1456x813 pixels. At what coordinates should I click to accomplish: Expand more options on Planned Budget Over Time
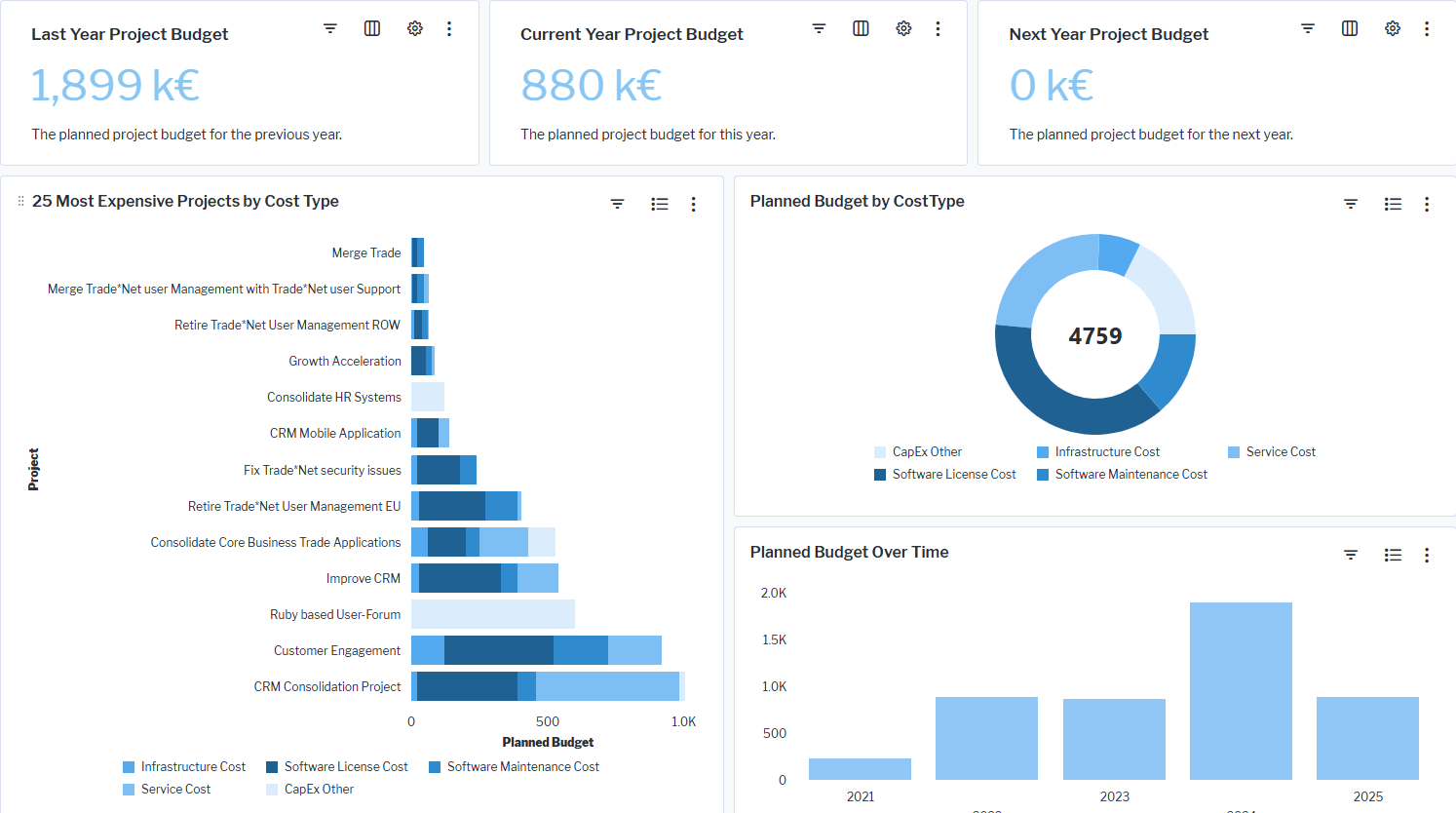(1427, 555)
